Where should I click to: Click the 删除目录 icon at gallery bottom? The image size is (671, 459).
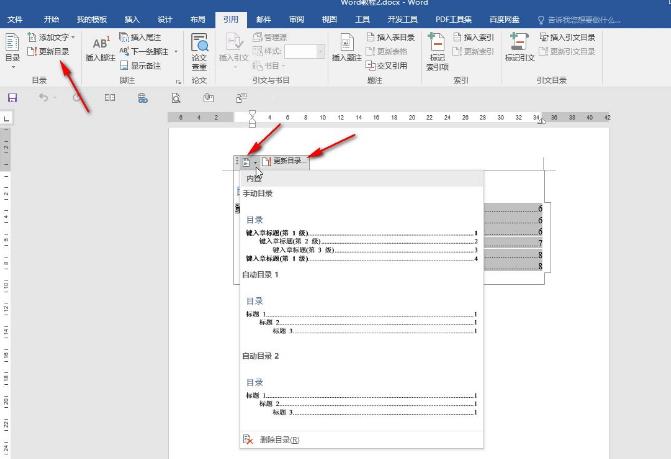(248, 439)
